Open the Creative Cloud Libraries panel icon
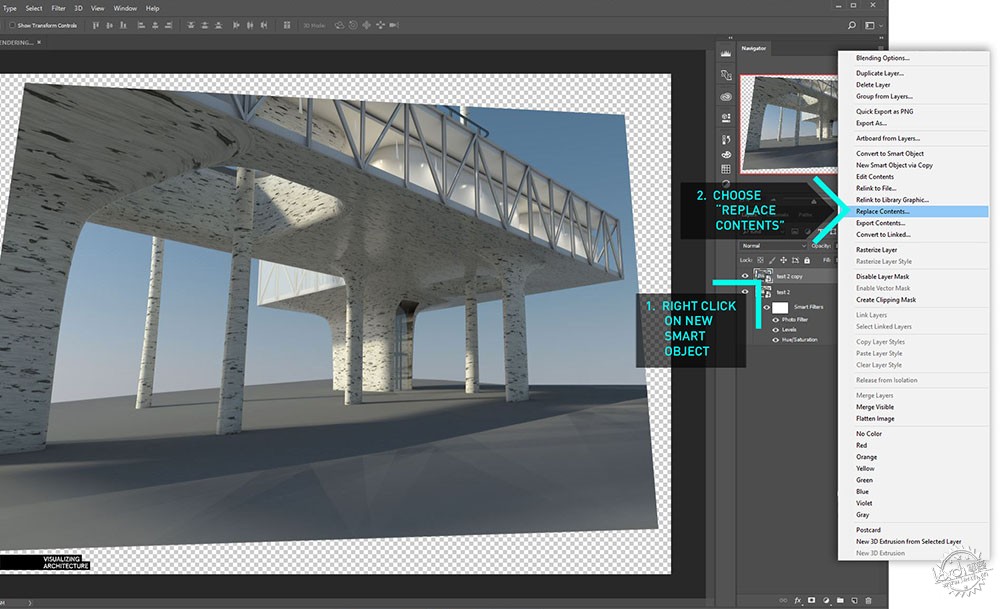Screen dimensions: 1000x609 pos(726,97)
